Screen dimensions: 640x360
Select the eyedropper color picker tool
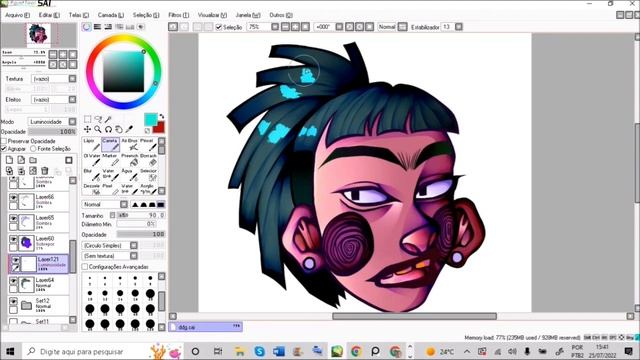click(x=129, y=129)
